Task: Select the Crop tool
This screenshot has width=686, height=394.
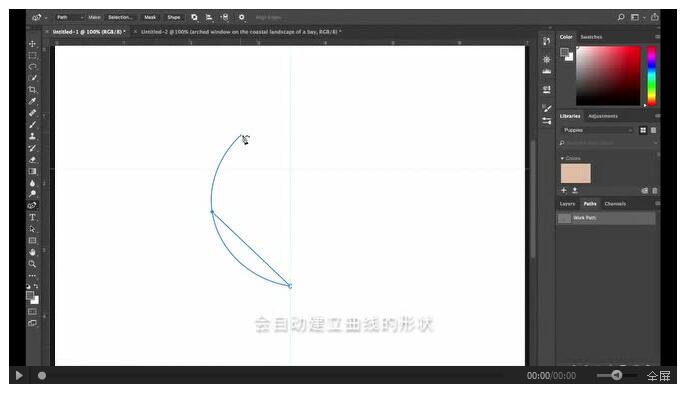Action: (32, 90)
